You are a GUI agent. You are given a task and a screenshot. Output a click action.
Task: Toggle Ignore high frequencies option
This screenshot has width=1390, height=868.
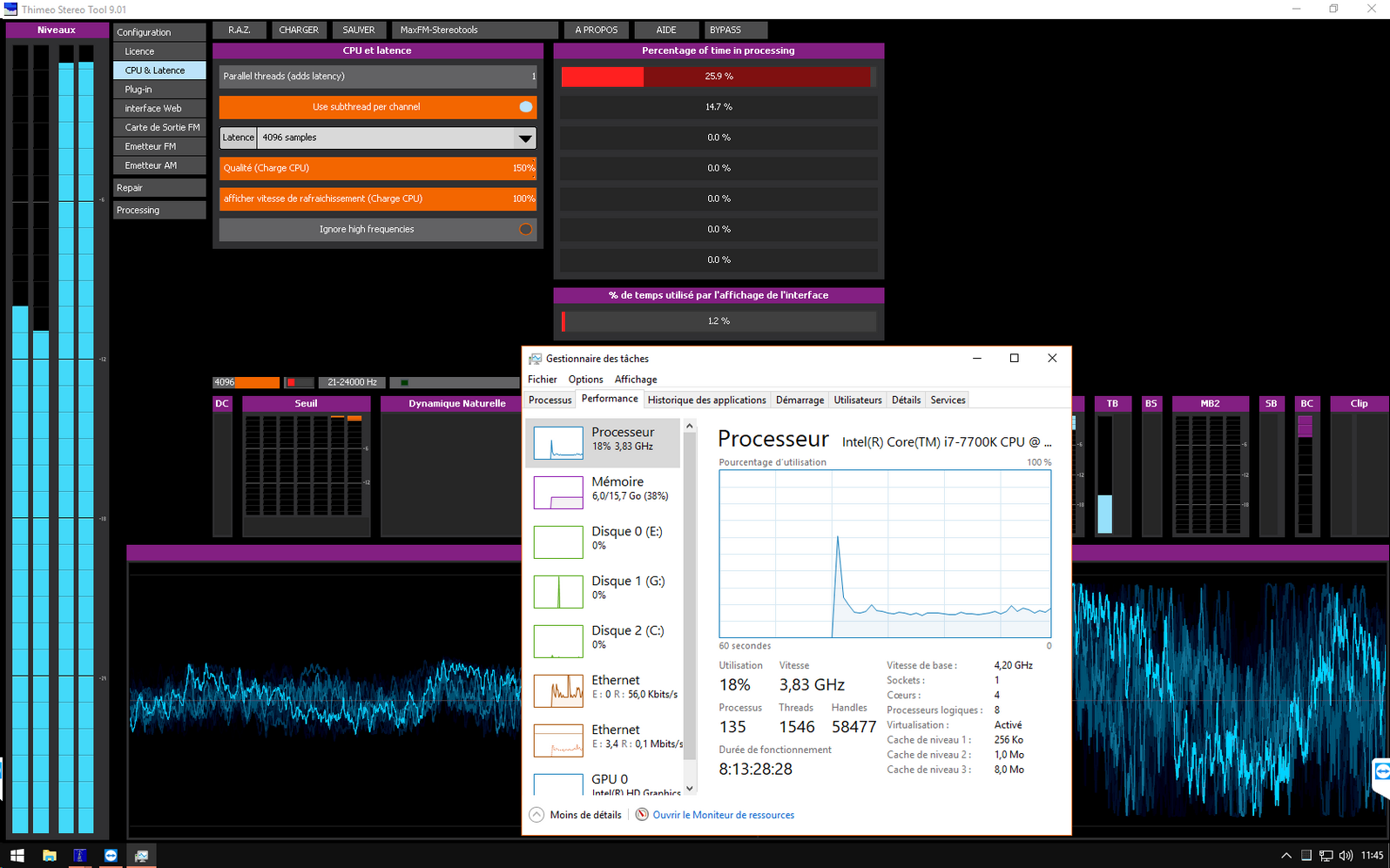pos(377,229)
